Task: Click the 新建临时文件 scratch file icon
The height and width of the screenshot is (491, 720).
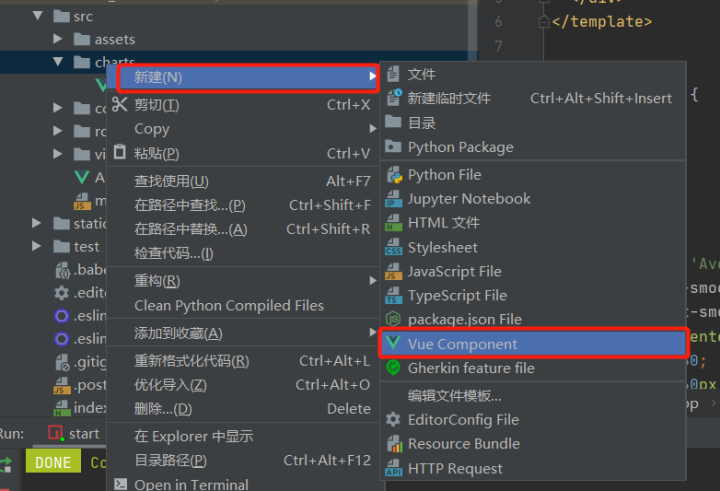Action: 394,97
